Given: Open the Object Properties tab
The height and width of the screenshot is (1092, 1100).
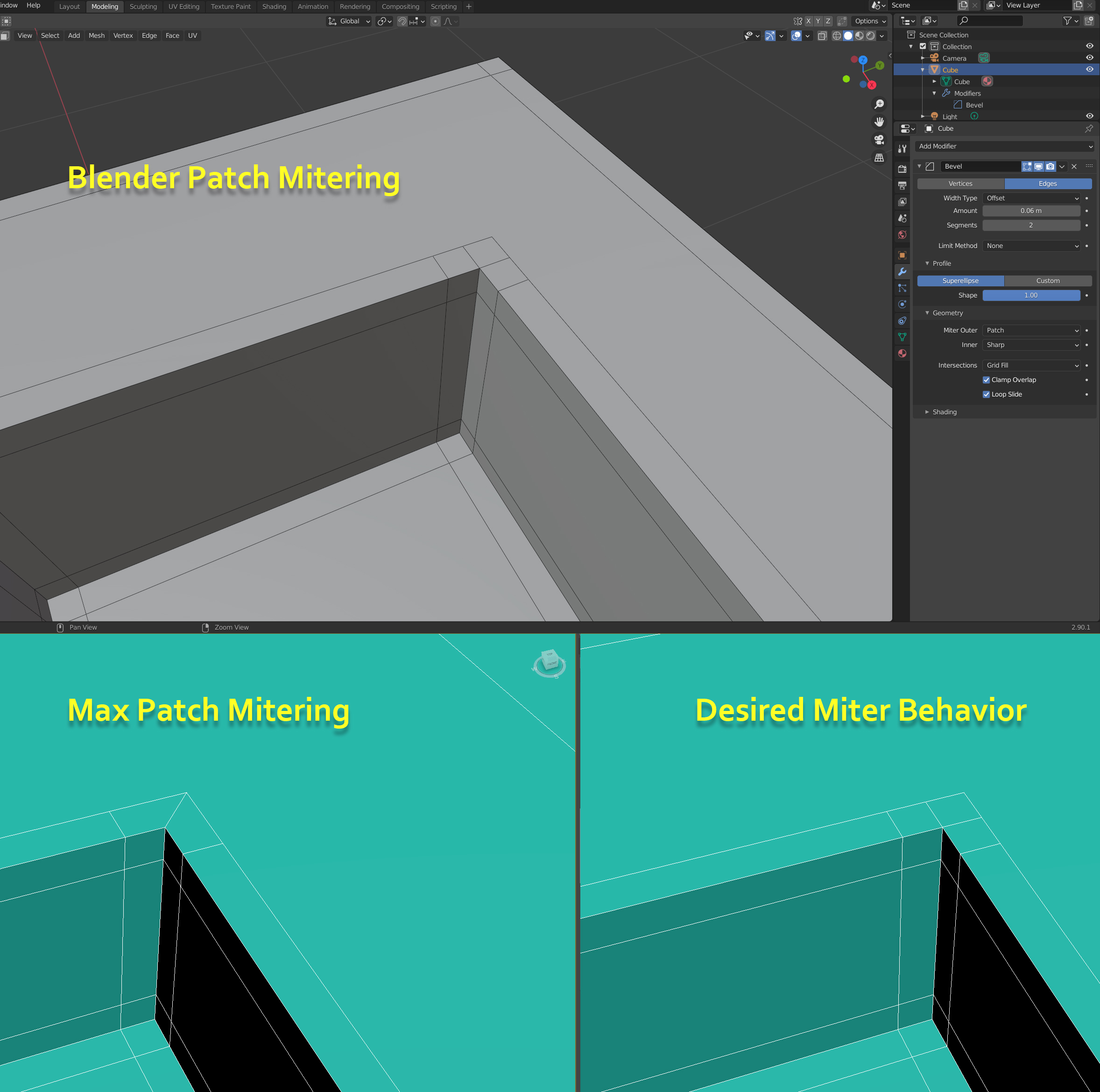Looking at the screenshot, I should [903, 255].
